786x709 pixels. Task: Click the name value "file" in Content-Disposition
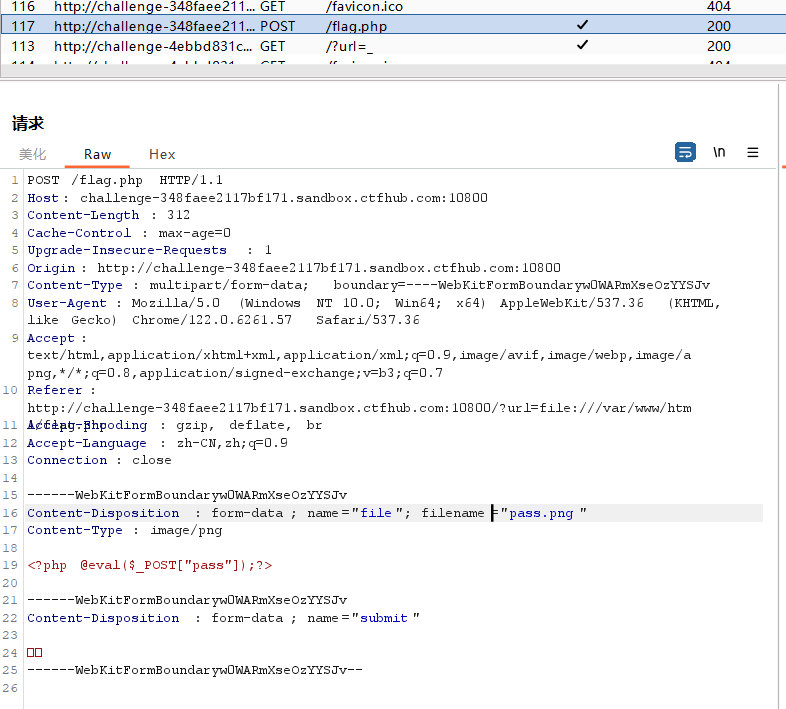(x=376, y=513)
